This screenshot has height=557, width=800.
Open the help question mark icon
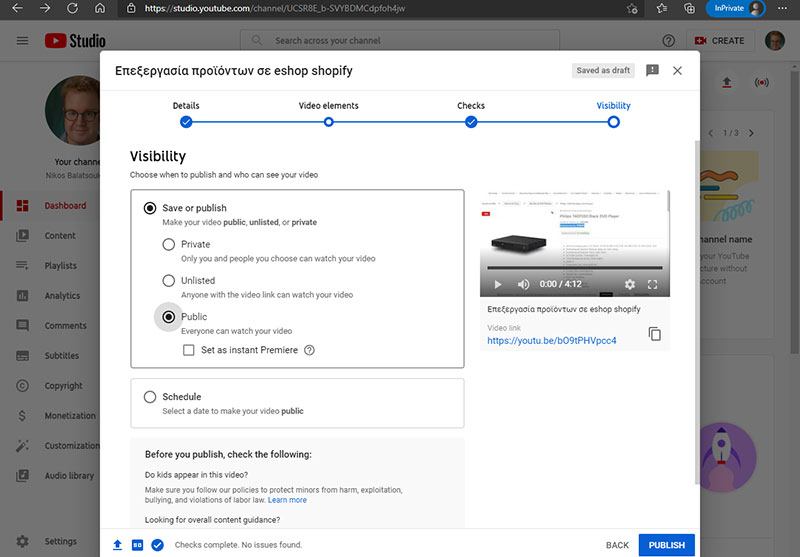(x=668, y=40)
